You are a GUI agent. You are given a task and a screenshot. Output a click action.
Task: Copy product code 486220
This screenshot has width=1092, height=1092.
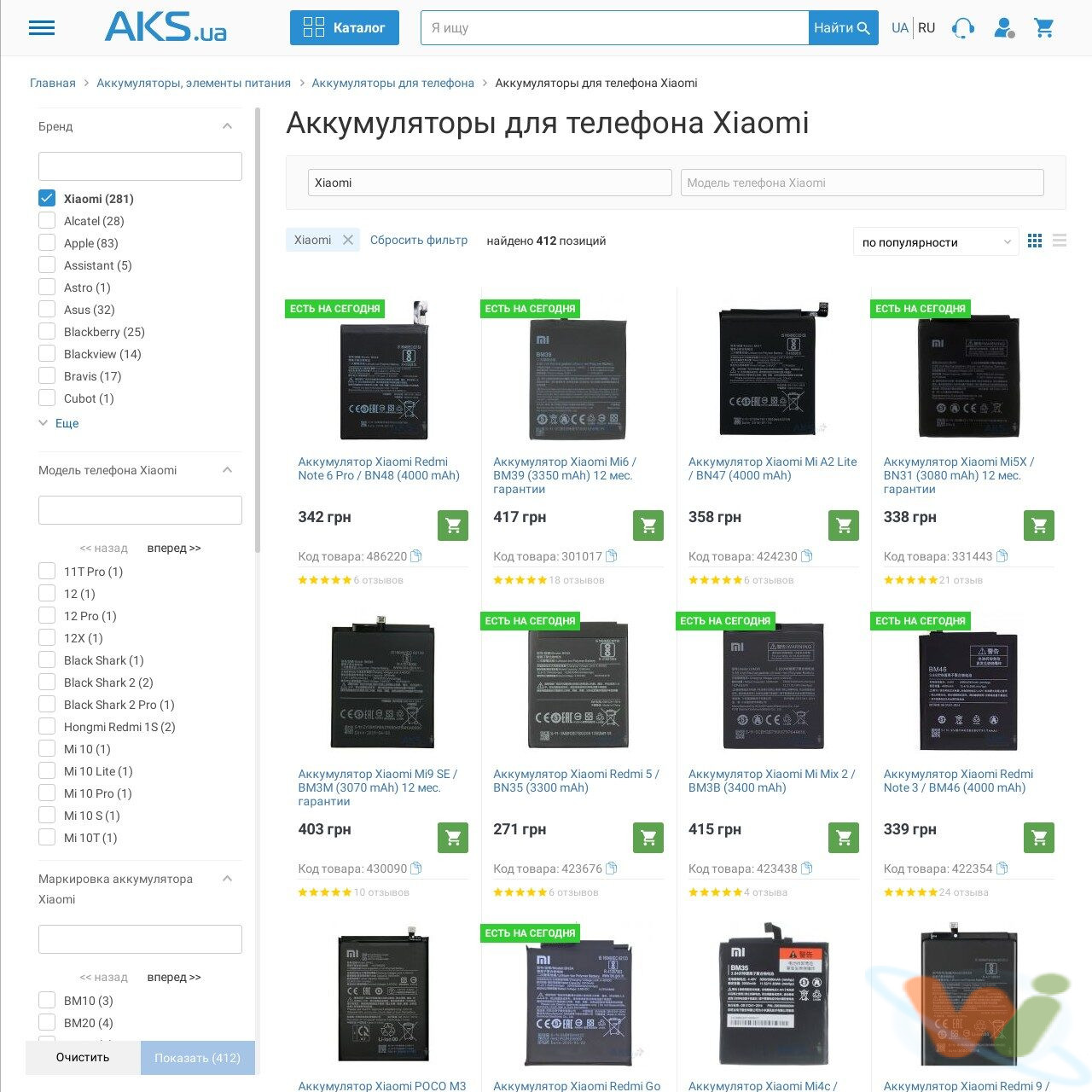coord(416,556)
